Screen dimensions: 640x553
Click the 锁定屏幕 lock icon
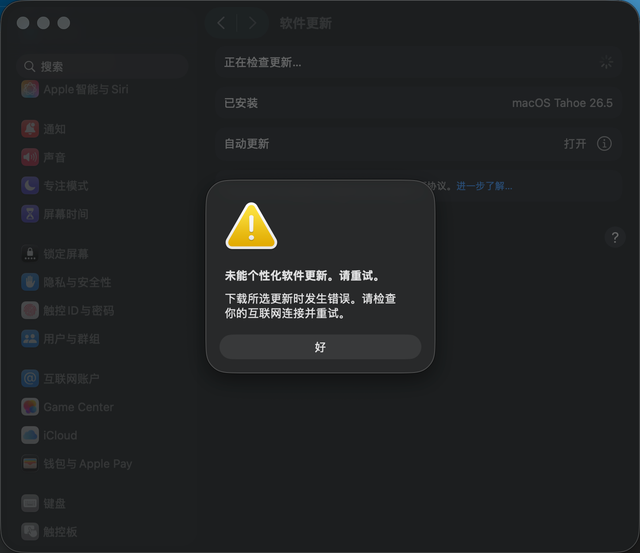click(x=30, y=254)
